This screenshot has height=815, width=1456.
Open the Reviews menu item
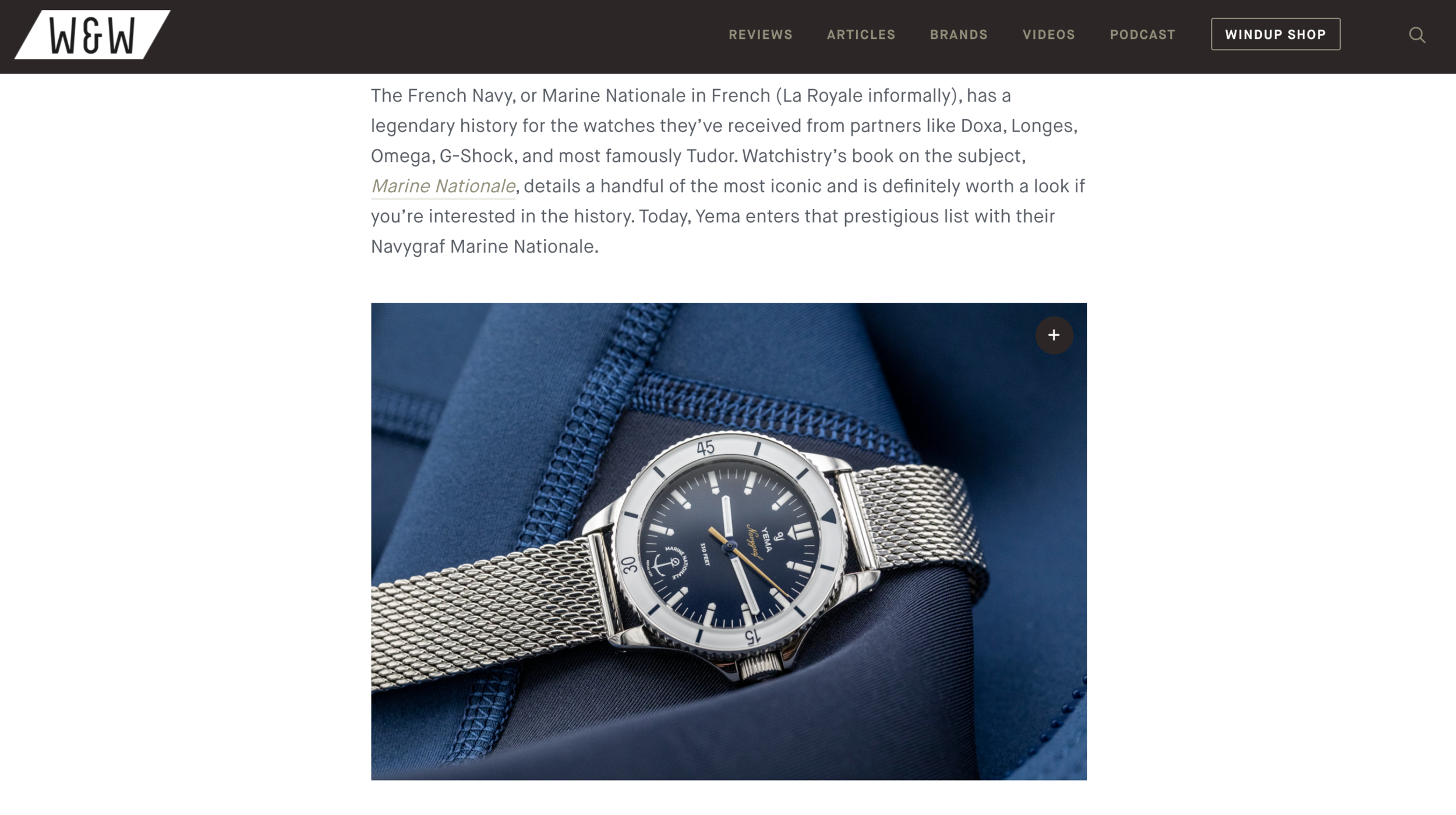[x=760, y=35]
